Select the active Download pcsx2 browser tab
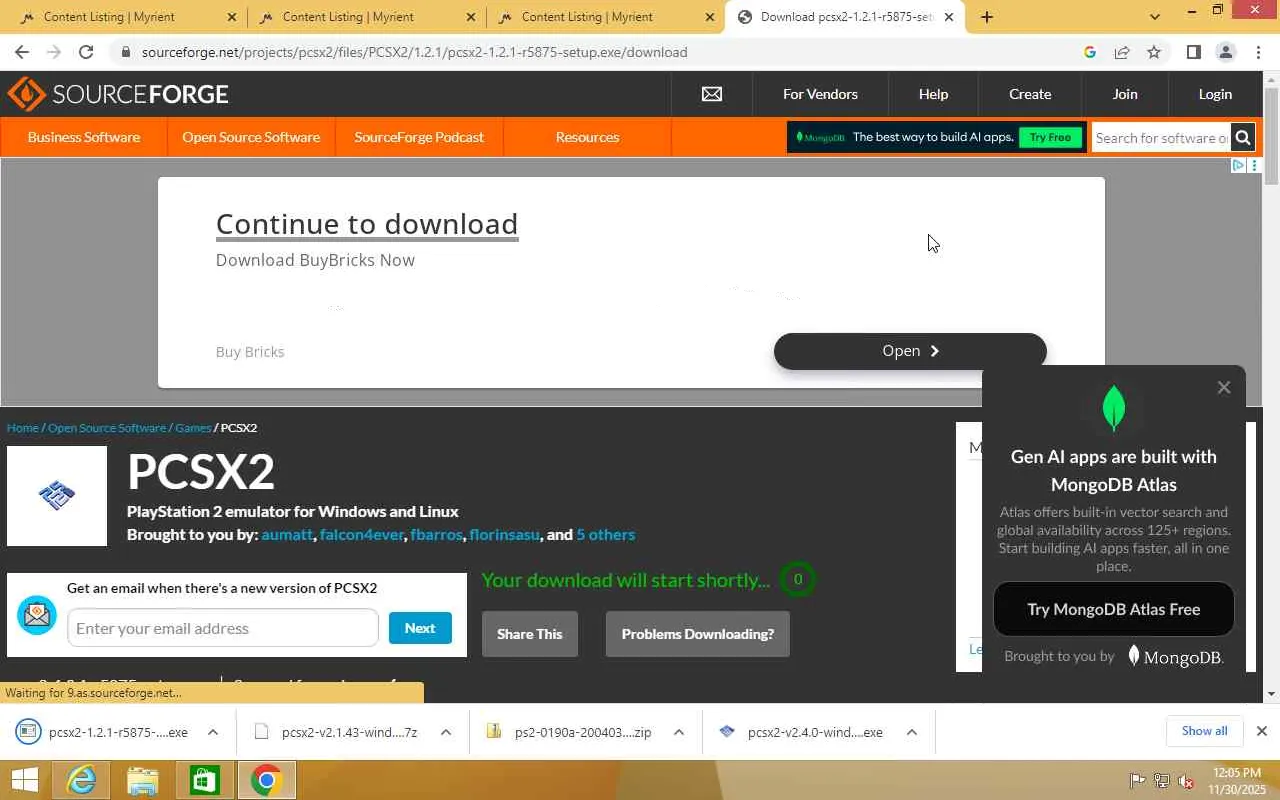 (846, 17)
